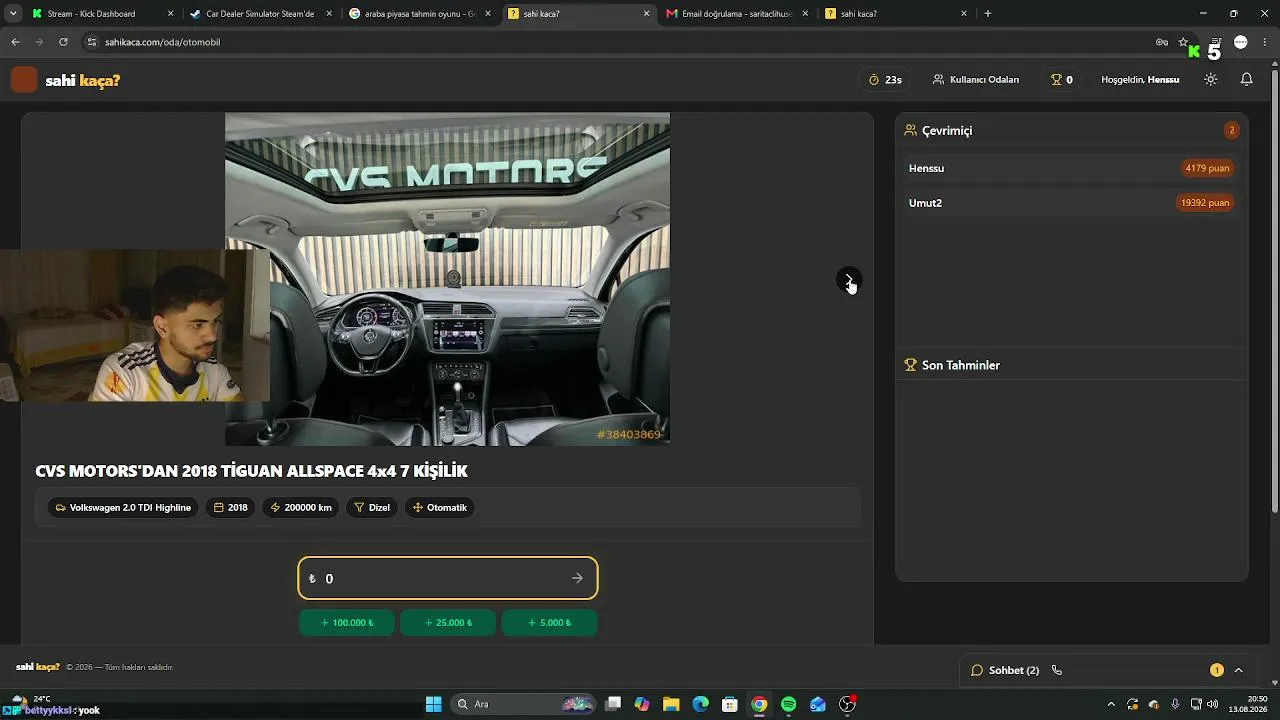
Task: Open File Explorer from the taskbar
Action: coord(671,704)
